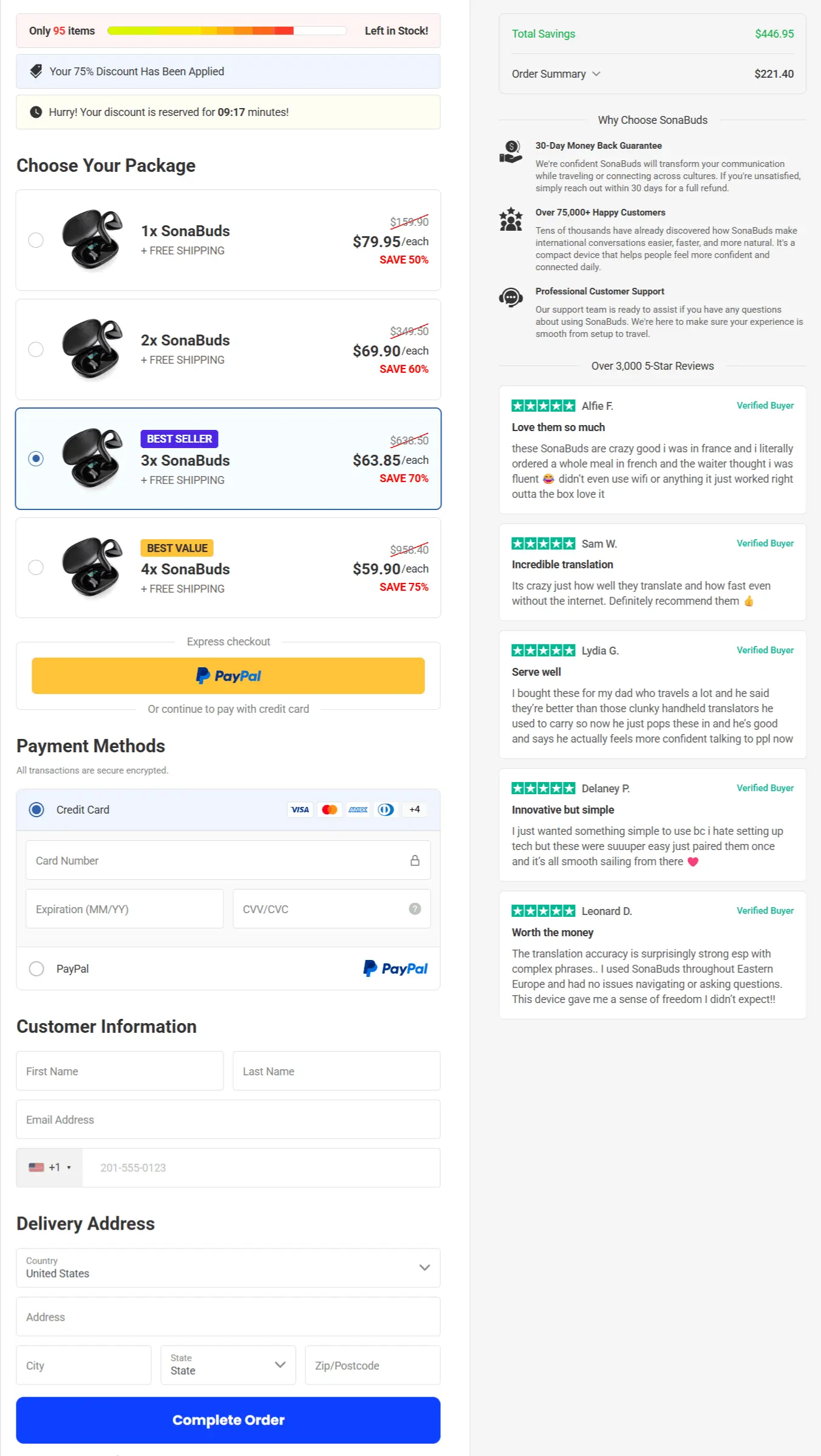Switch payment method to PayPal
Image resolution: width=821 pixels, height=1456 pixels.
36,968
